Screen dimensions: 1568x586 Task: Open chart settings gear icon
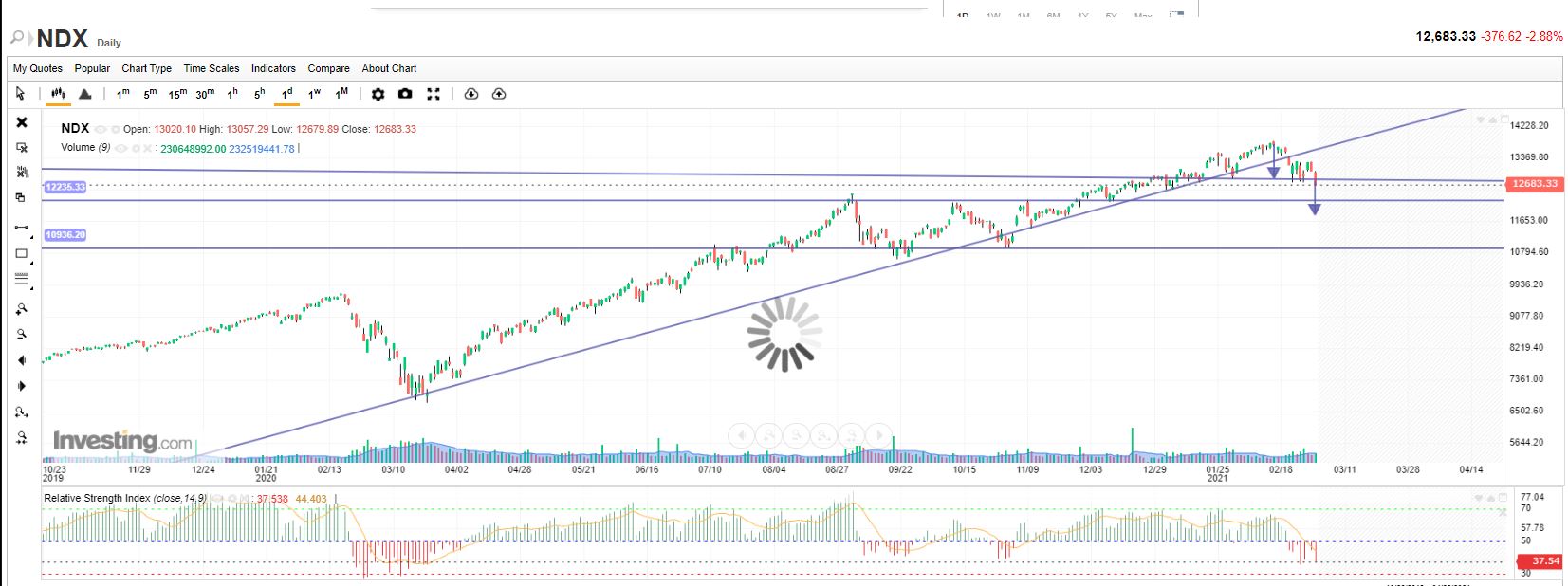coord(378,94)
